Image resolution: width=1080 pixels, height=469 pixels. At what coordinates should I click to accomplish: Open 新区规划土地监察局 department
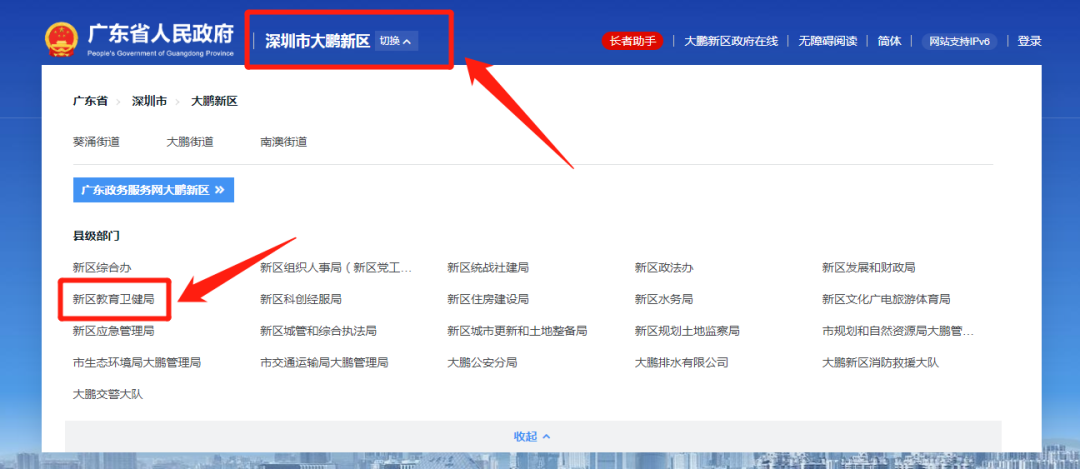(x=687, y=331)
